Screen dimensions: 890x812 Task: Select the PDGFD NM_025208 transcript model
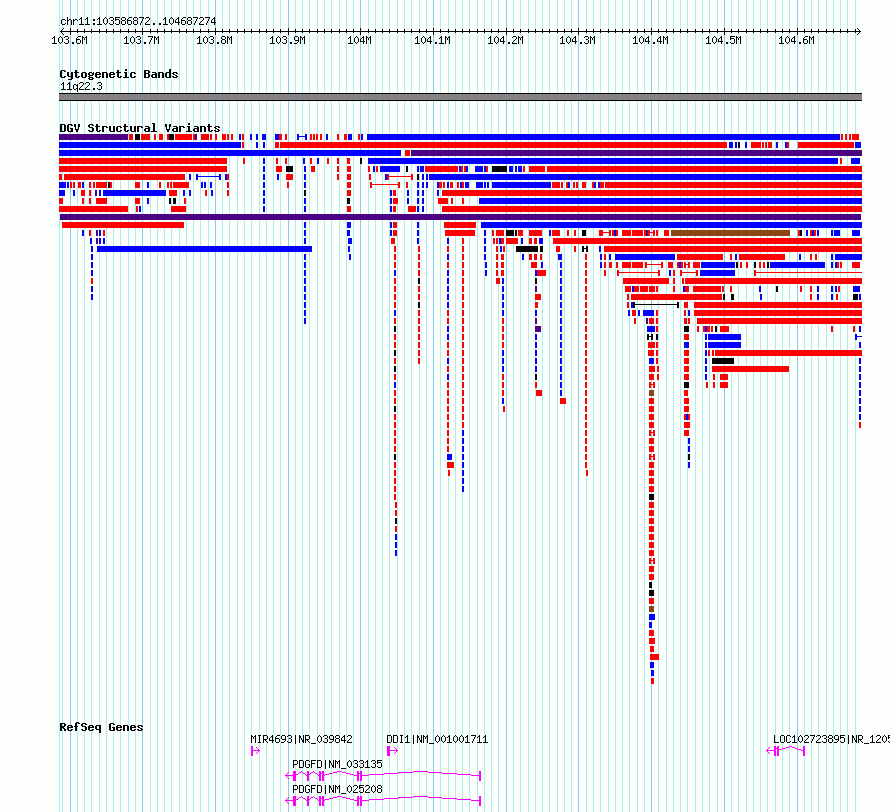(383, 801)
